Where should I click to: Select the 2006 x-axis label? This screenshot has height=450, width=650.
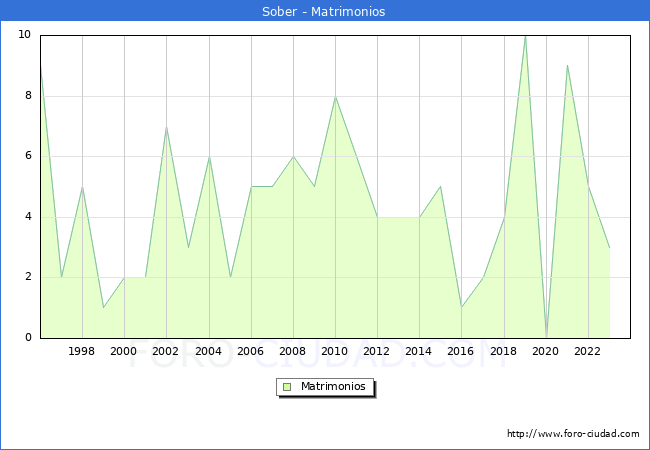pyautogui.click(x=250, y=351)
